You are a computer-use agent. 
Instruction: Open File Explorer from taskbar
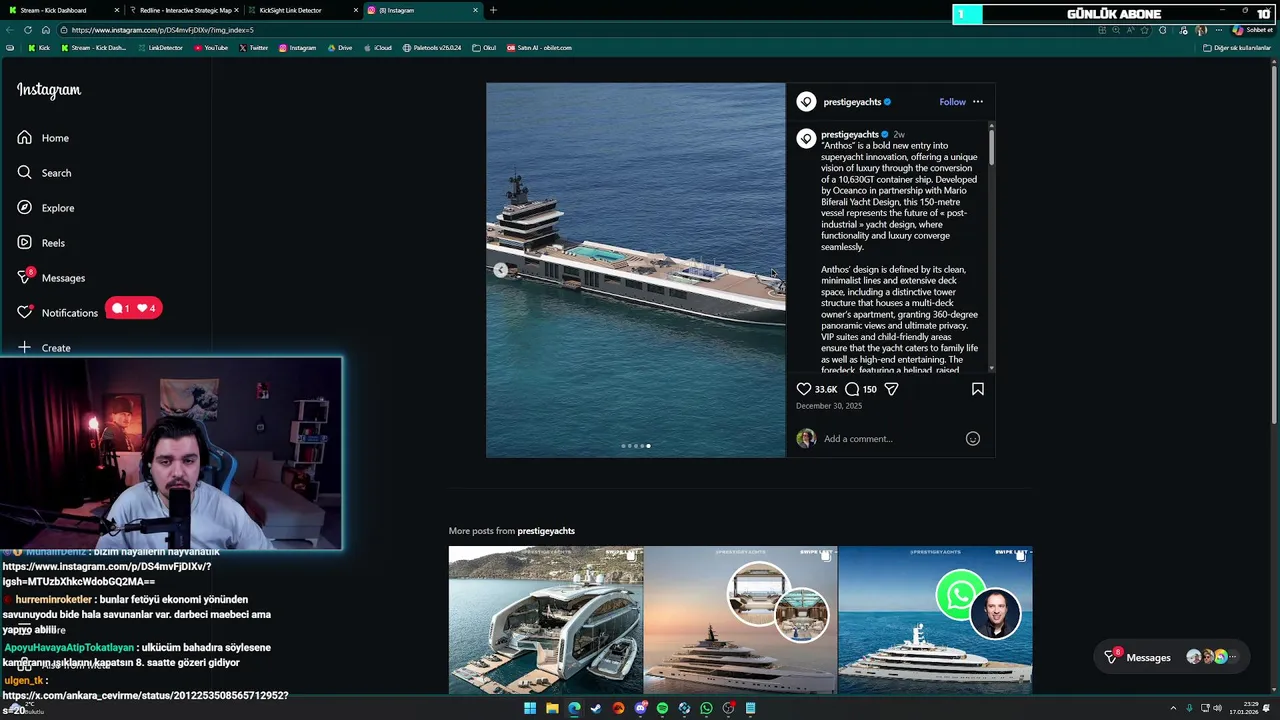[x=552, y=708]
